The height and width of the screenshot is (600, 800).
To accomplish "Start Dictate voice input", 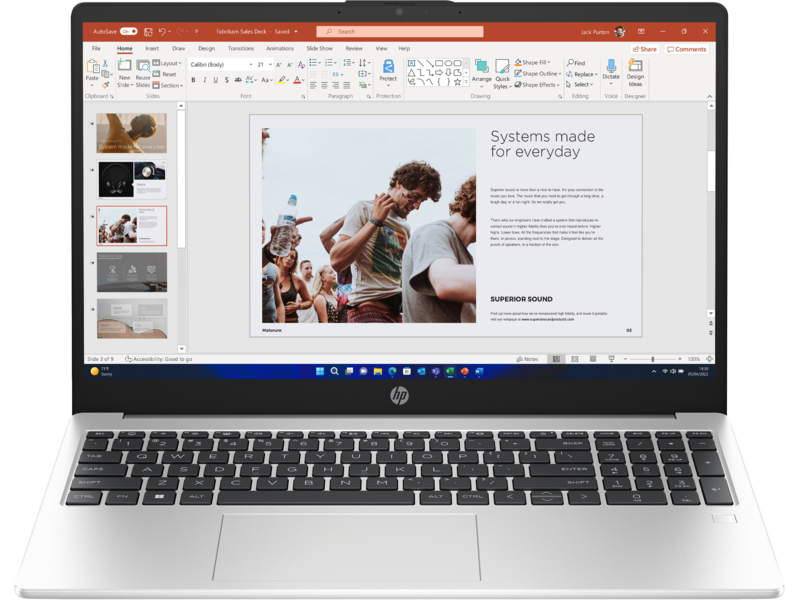I will [611, 70].
